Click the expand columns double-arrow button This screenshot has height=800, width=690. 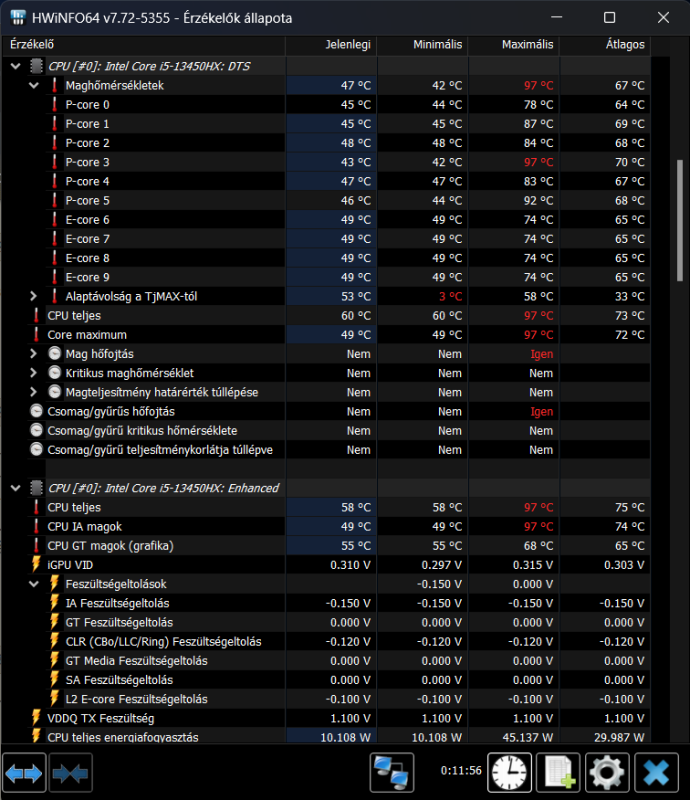(24, 773)
